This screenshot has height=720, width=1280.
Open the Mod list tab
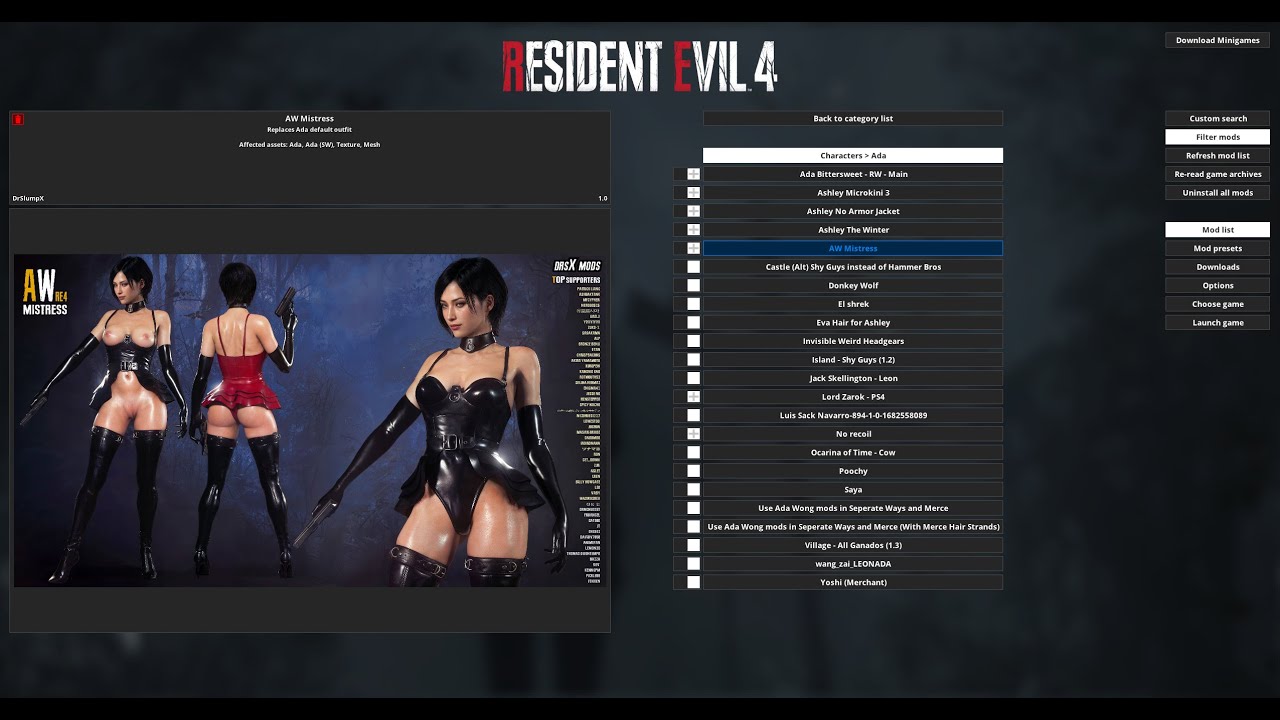[x=1217, y=230]
